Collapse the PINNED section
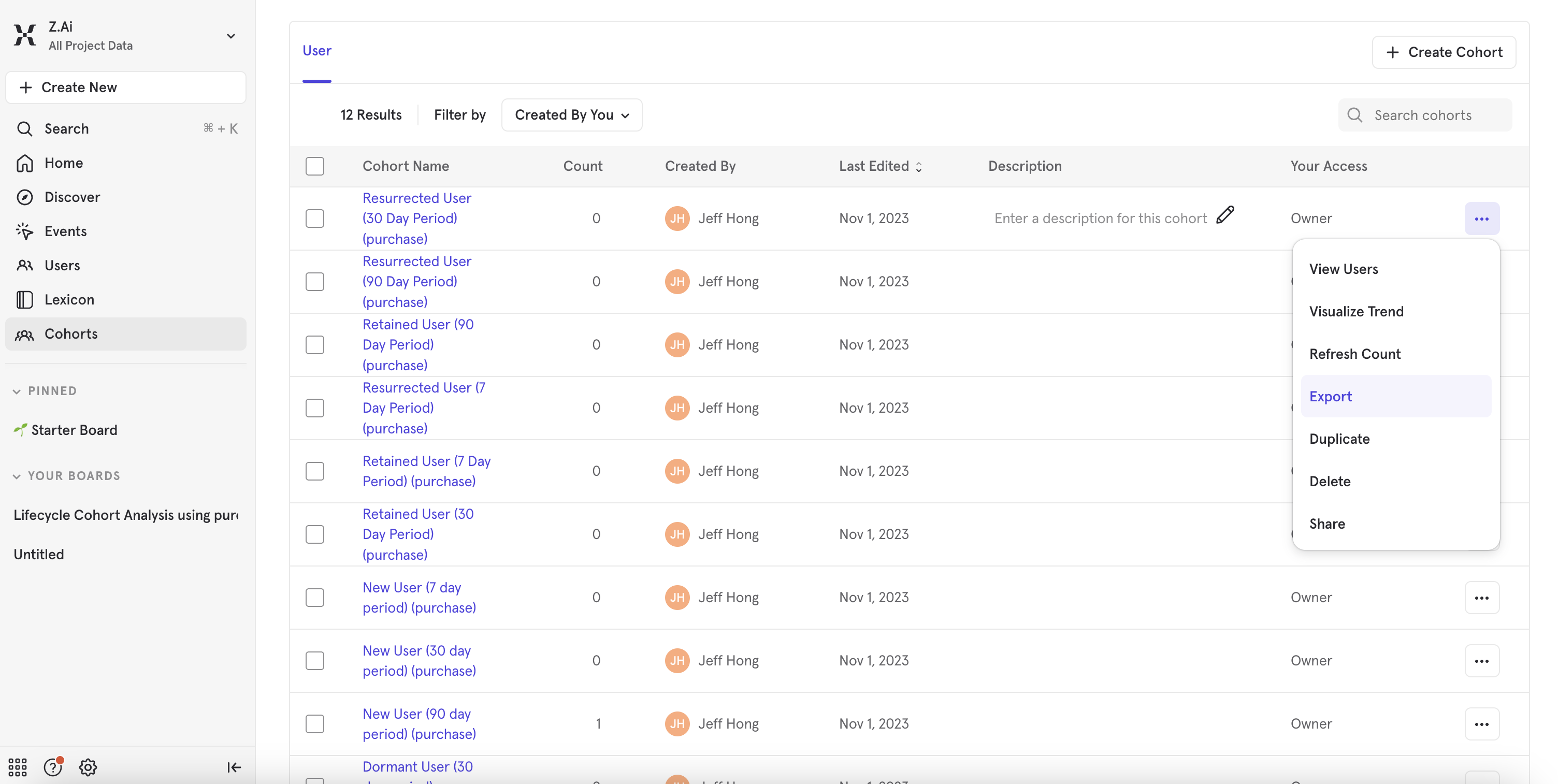The width and height of the screenshot is (1558, 784). coord(17,391)
